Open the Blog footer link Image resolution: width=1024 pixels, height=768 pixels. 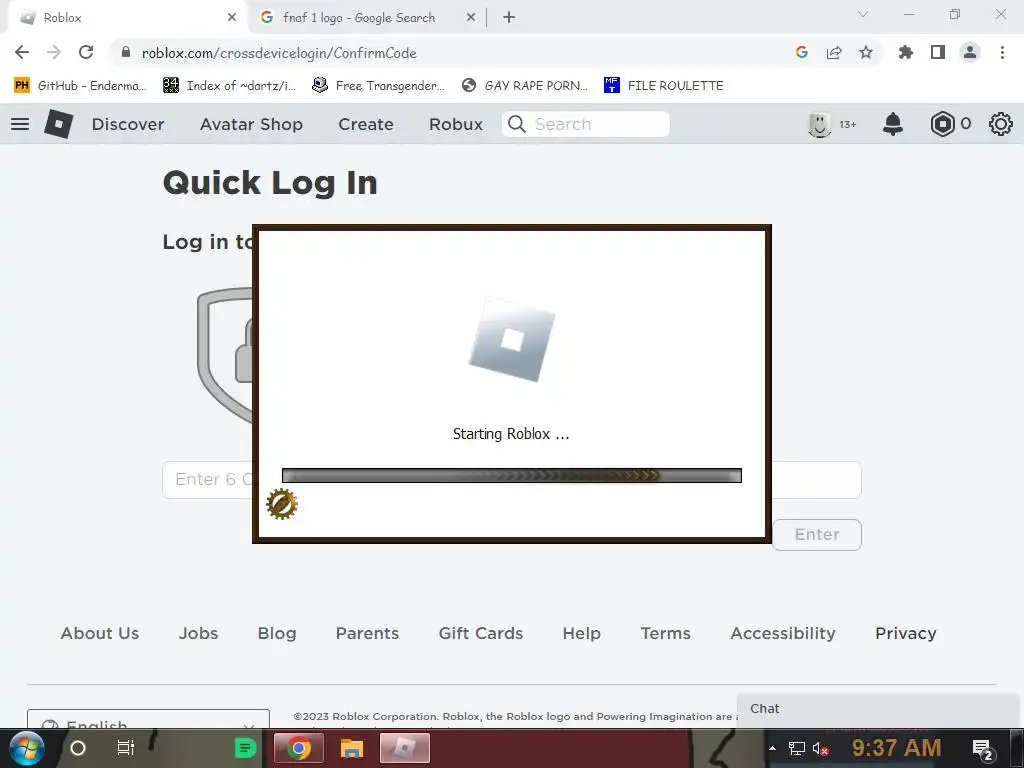[x=277, y=633]
